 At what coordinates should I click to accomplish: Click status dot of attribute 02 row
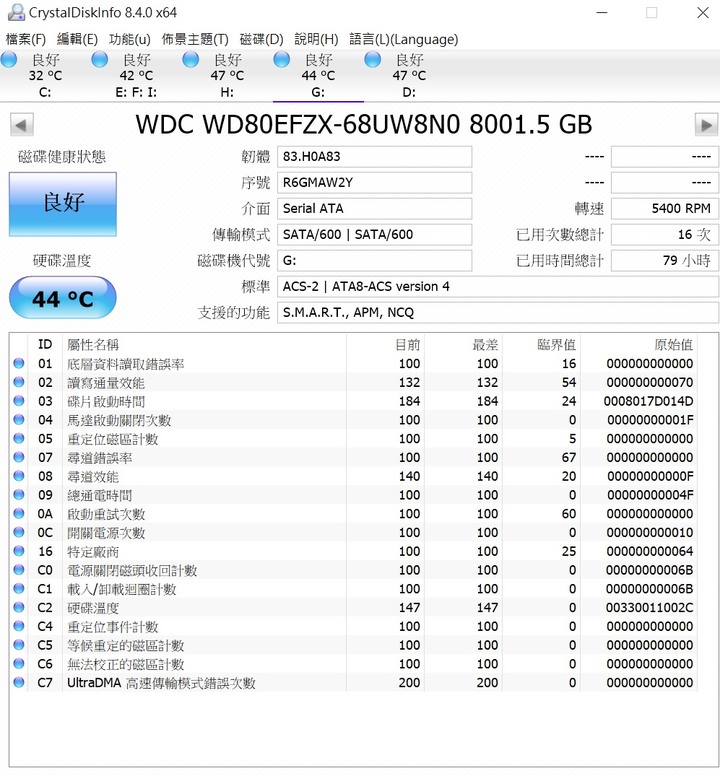click(19, 382)
